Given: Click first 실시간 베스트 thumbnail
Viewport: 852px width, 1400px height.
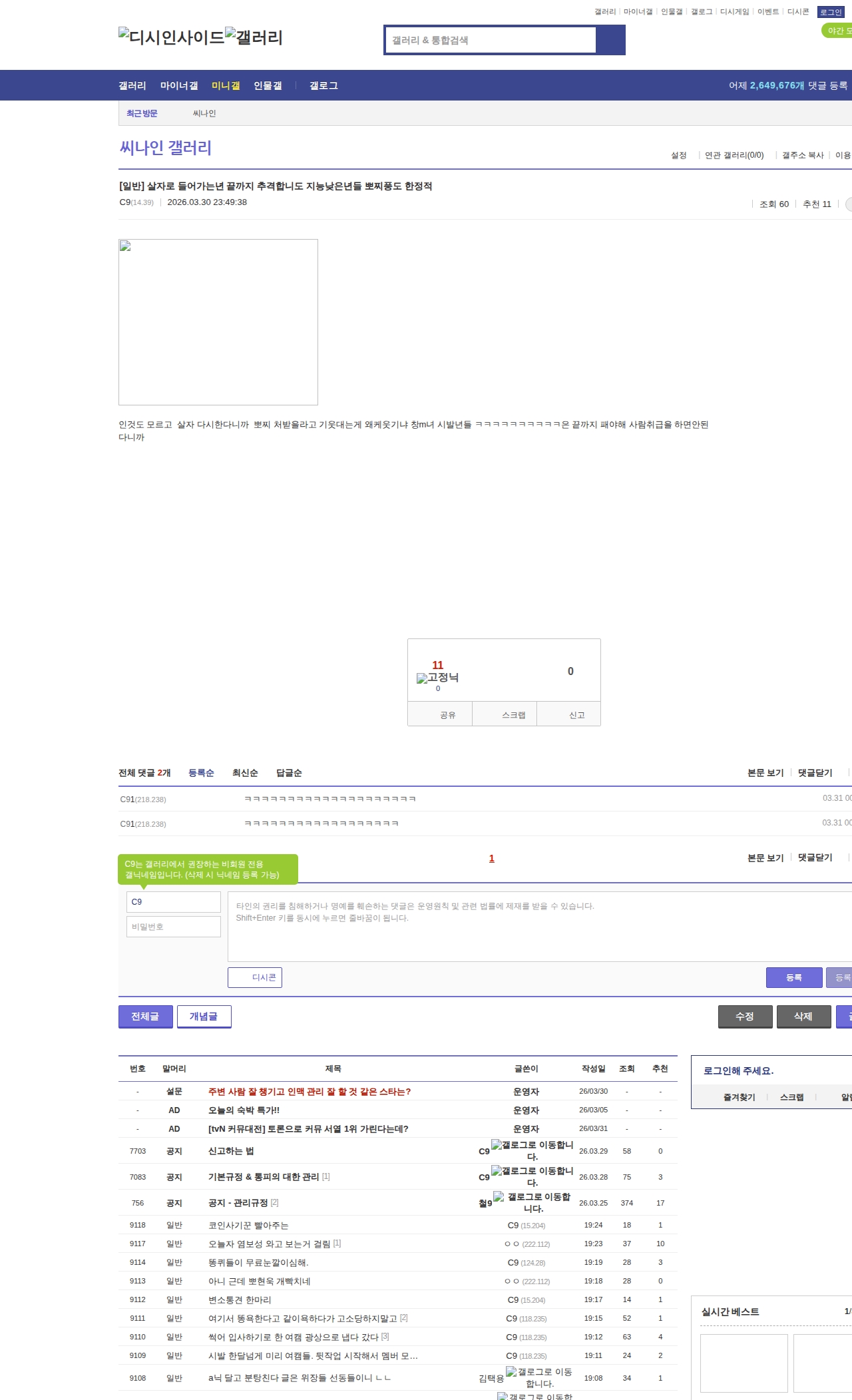Looking at the screenshot, I should click(744, 1363).
